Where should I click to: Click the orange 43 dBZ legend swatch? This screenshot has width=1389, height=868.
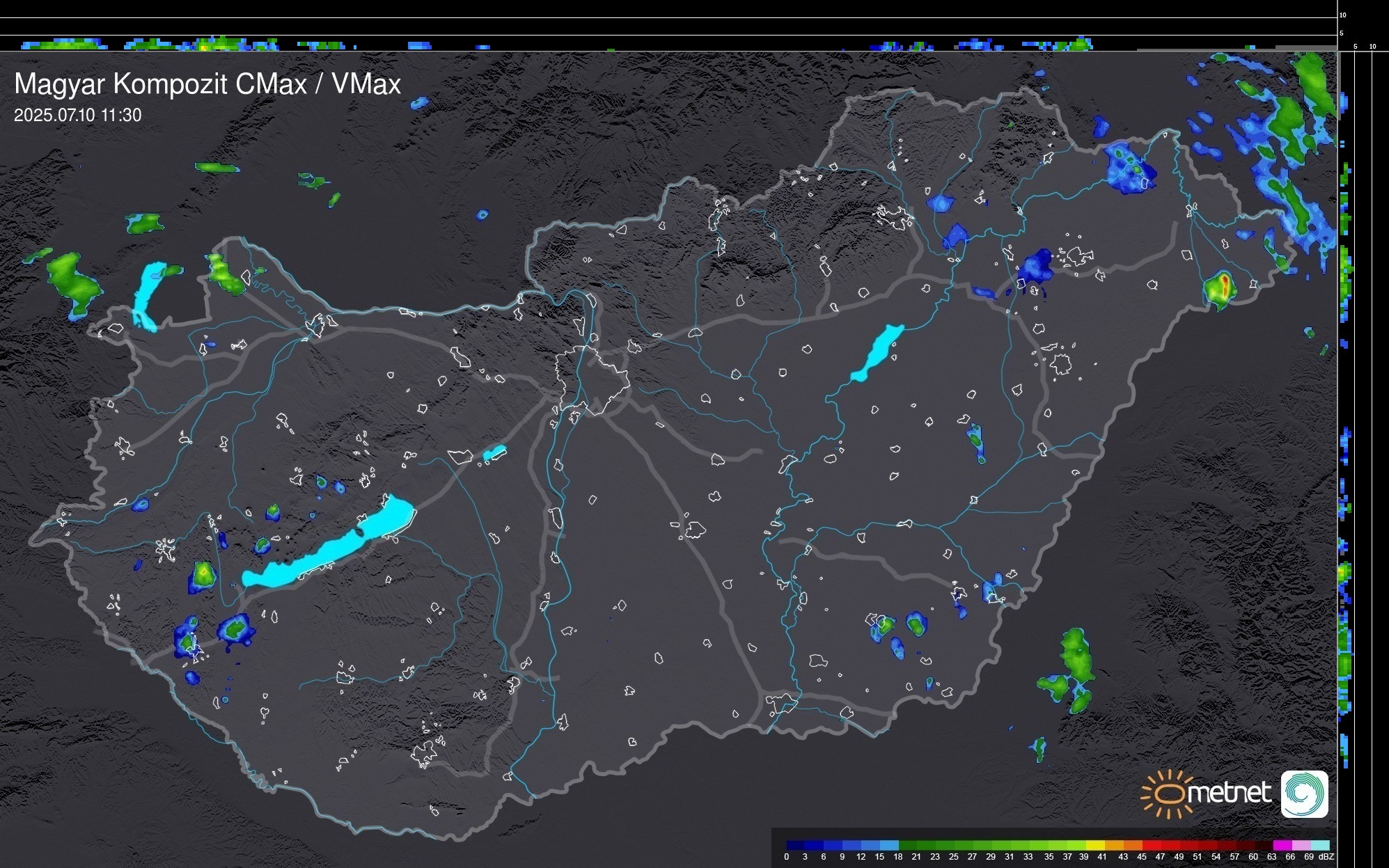pos(1133,845)
